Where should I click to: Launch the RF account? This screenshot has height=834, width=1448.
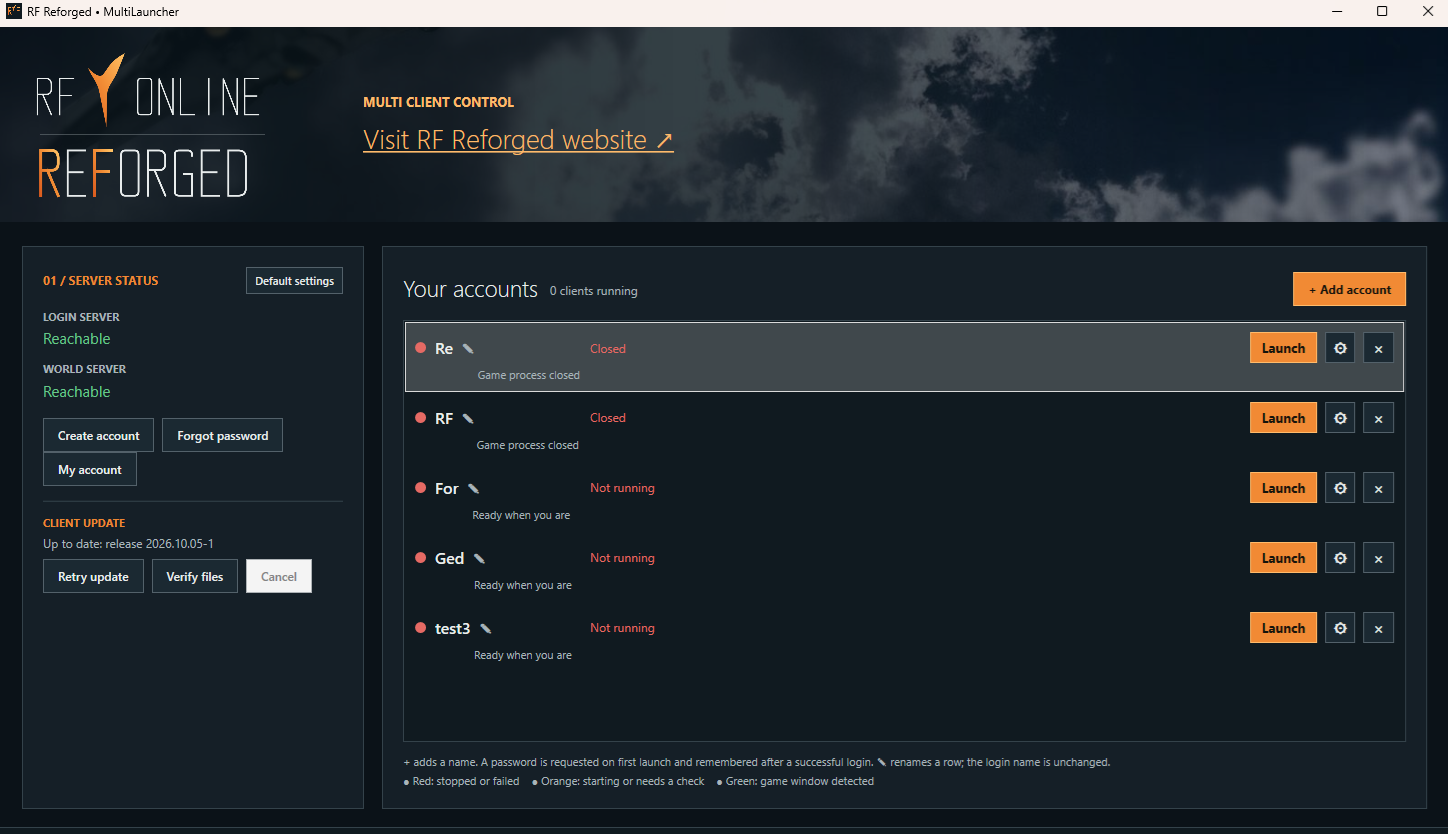click(x=1283, y=418)
